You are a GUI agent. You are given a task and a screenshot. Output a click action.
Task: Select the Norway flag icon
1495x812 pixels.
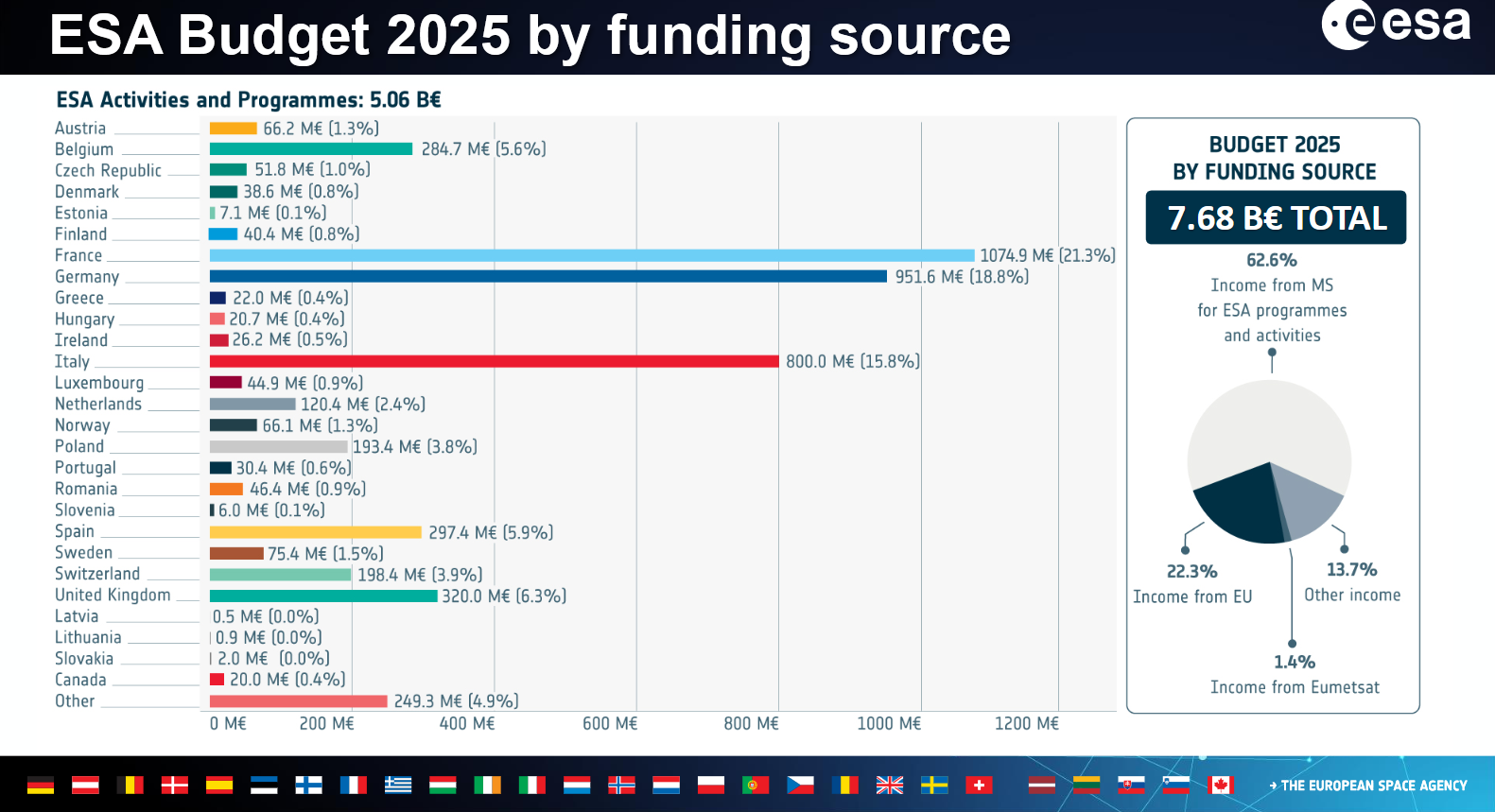pyautogui.click(x=621, y=785)
